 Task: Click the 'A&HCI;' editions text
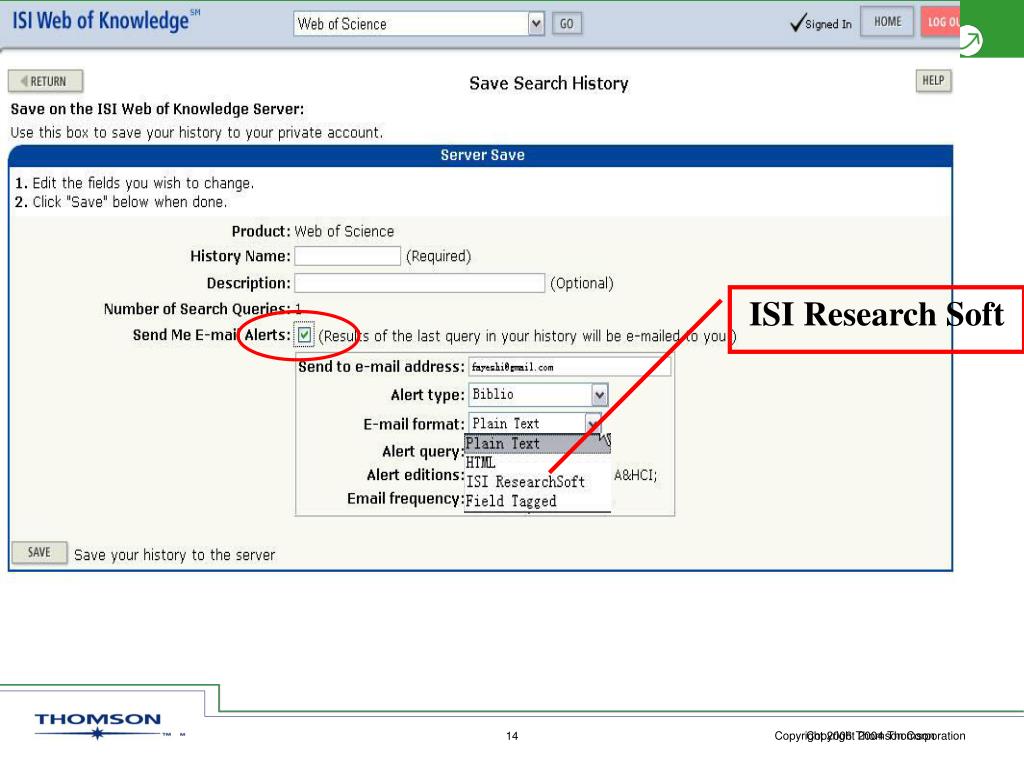(635, 475)
